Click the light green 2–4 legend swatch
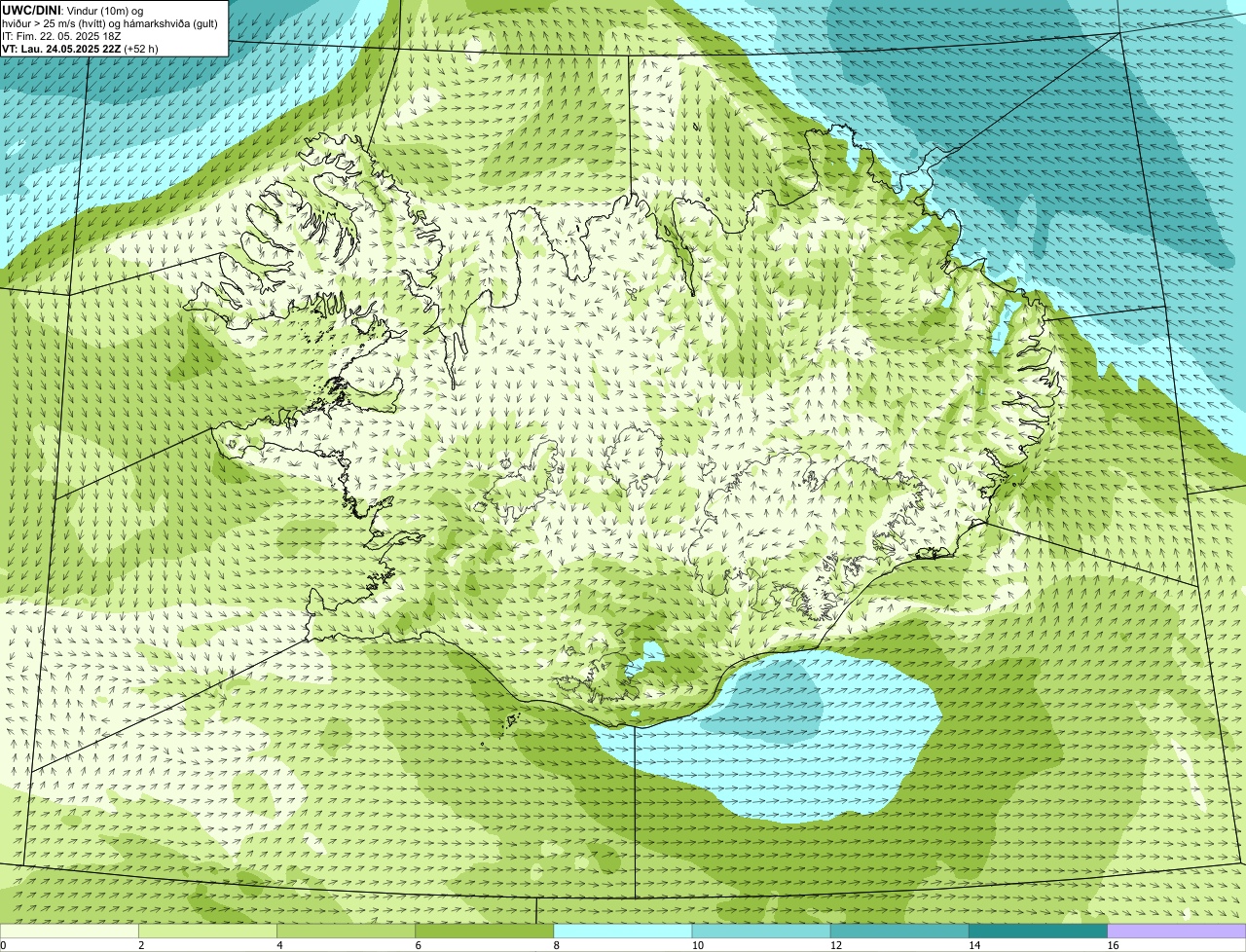This screenshot has width=1246, height=952. pyautogui.click(x=207, y=932)
